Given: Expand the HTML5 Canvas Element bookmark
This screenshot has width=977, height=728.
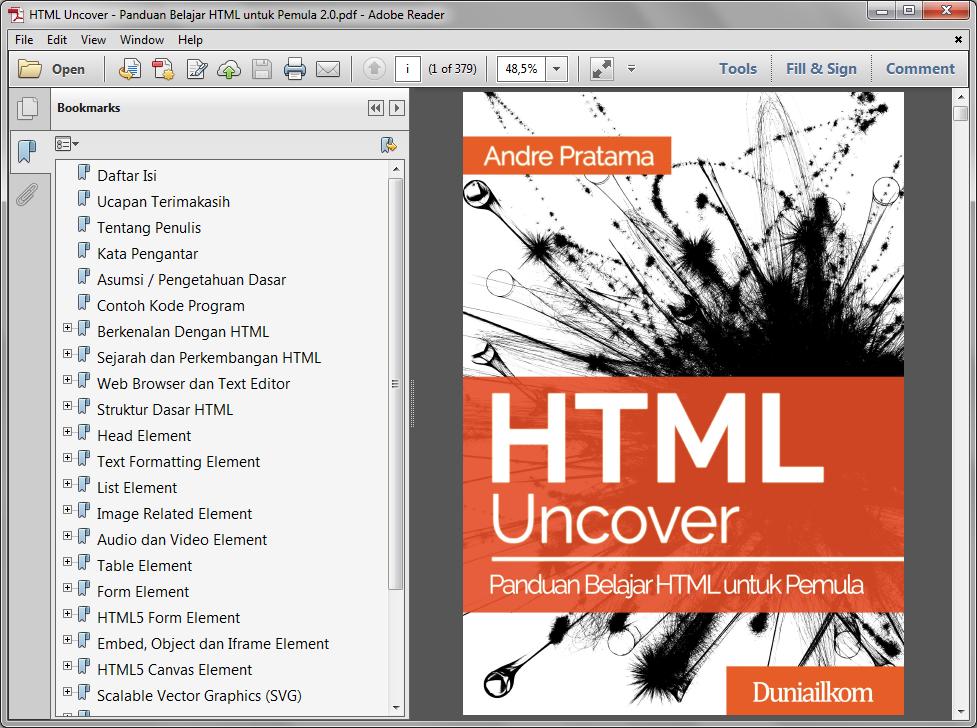Looking at the screenshot, I should point(67,665).
